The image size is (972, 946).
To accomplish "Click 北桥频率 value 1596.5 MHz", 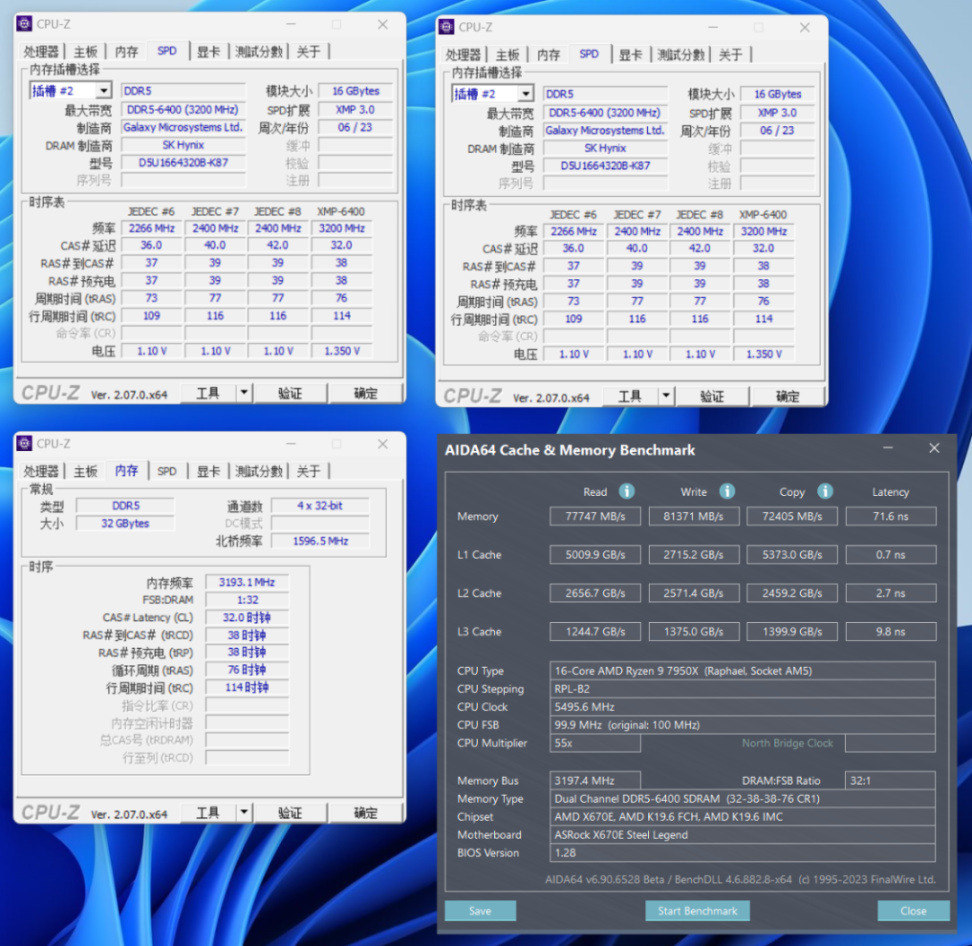I will [x=320, y=541].
